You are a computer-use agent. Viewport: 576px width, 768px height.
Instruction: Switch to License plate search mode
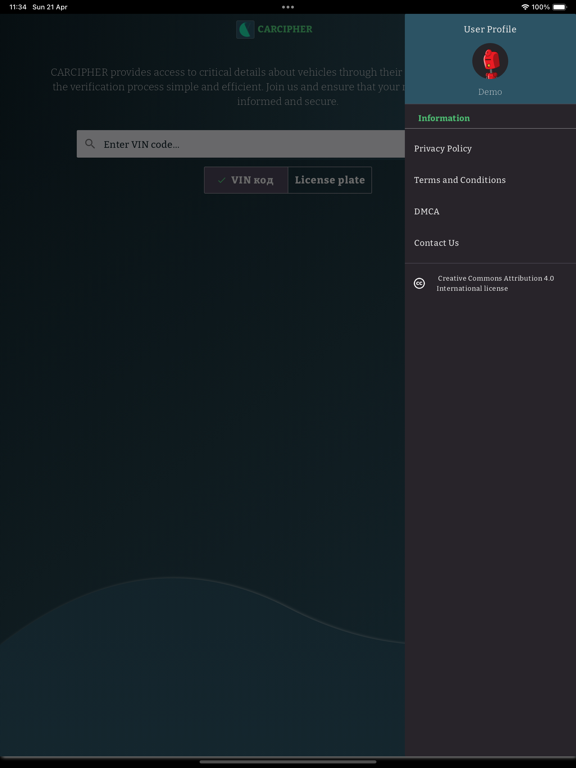pyautogui.click(x=330, y=180)
